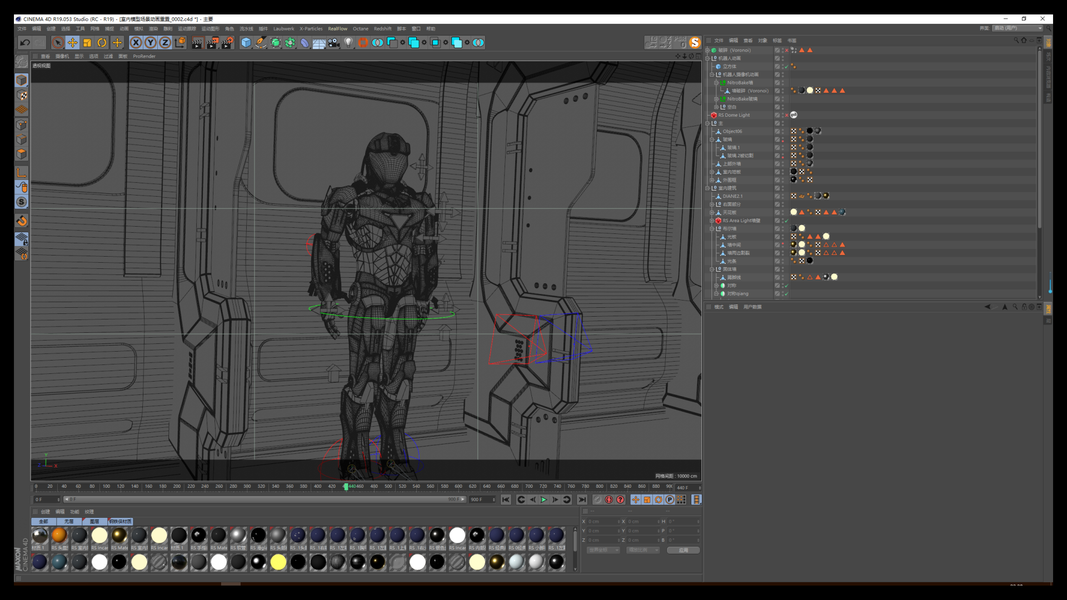
Task: Add a light bulb object
Action: click(348, 43)
